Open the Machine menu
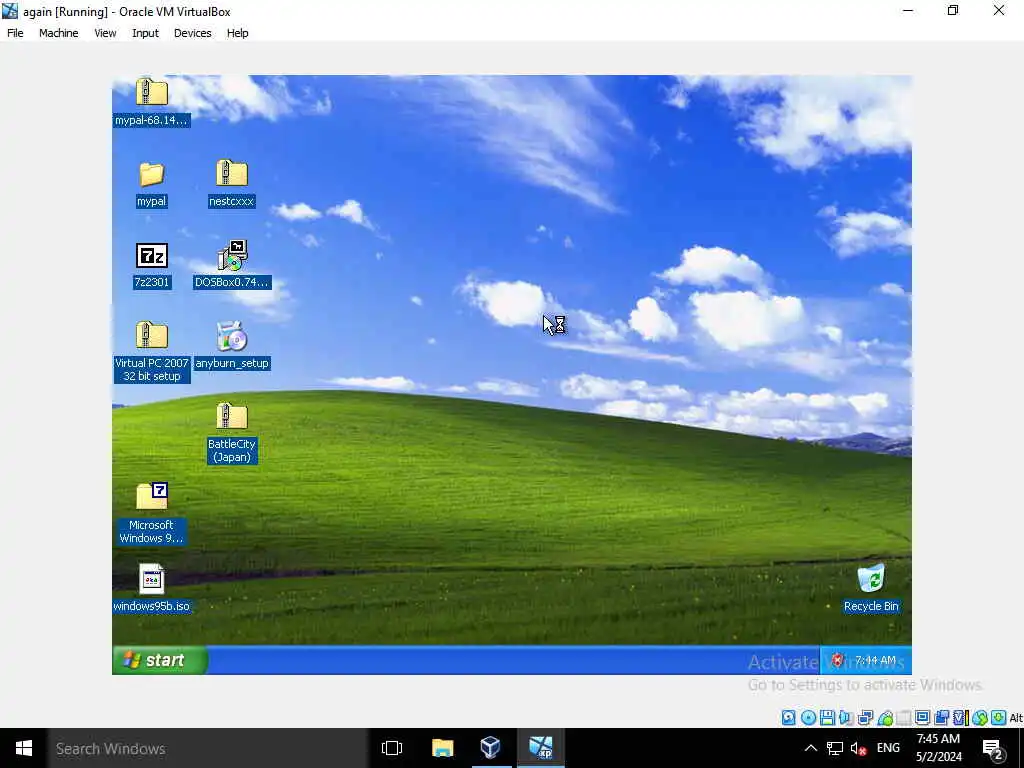This screenshot has height=768, width=1024. pyautogui.click(x=58, y=33)
